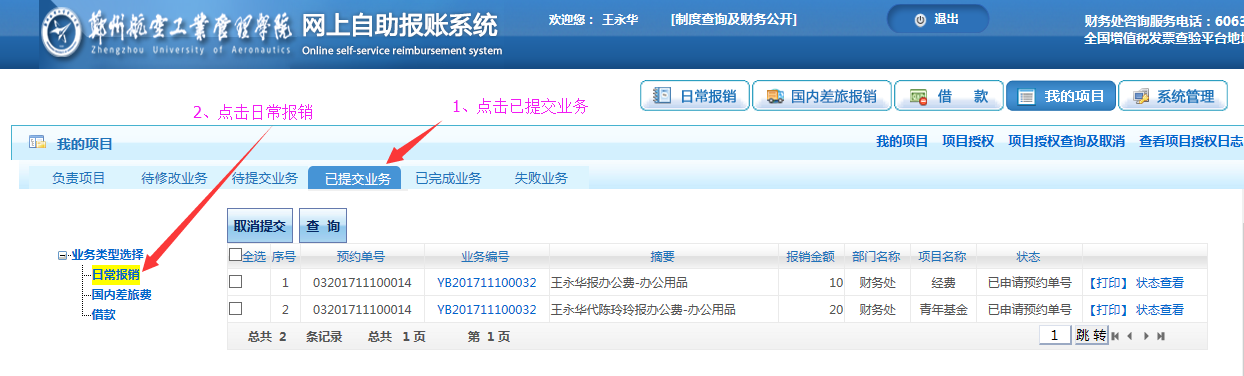Open 项目授权 link
1244x376 pixels.
(968, 142)
